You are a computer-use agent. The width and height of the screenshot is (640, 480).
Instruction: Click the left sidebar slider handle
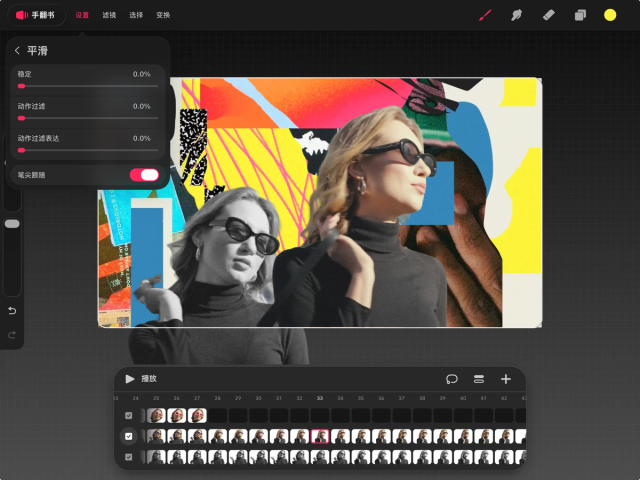coord(12,224)
